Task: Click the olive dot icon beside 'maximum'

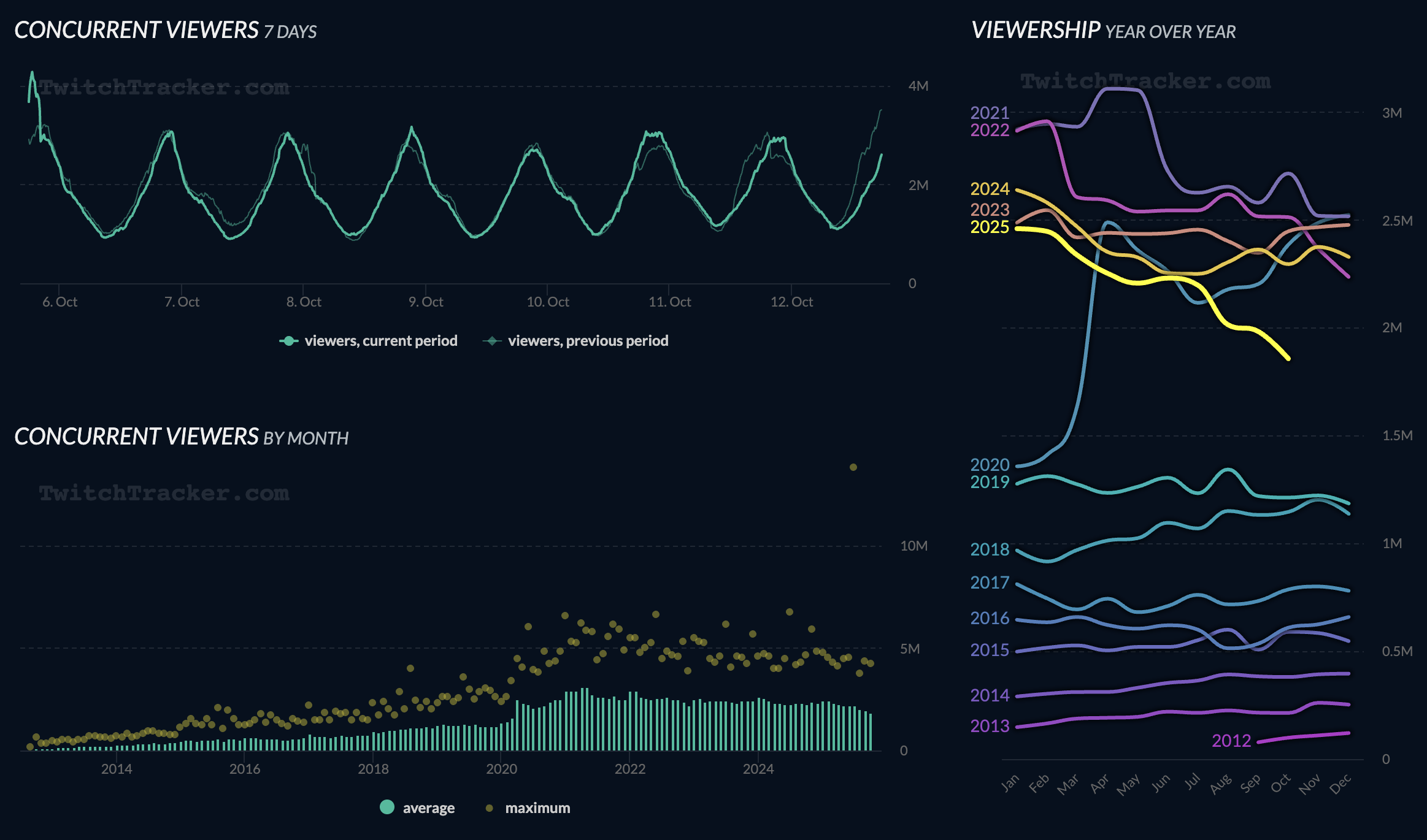Action: click(489, 808)
